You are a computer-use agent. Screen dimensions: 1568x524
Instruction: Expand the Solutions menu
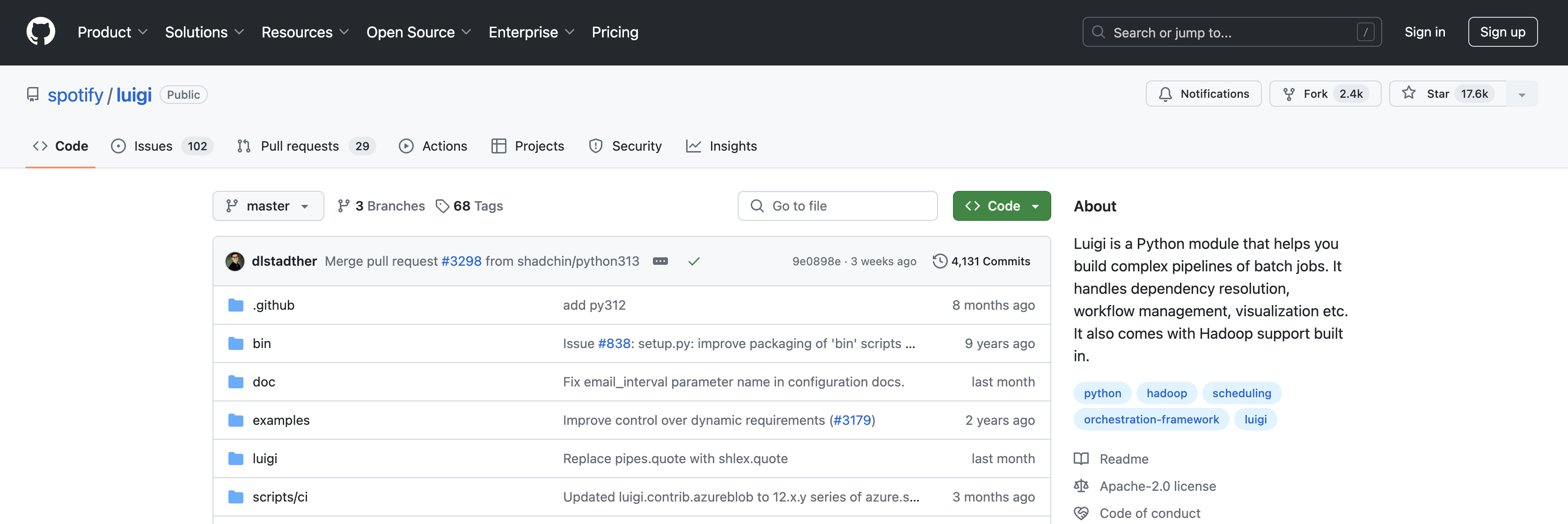[205, 32]
